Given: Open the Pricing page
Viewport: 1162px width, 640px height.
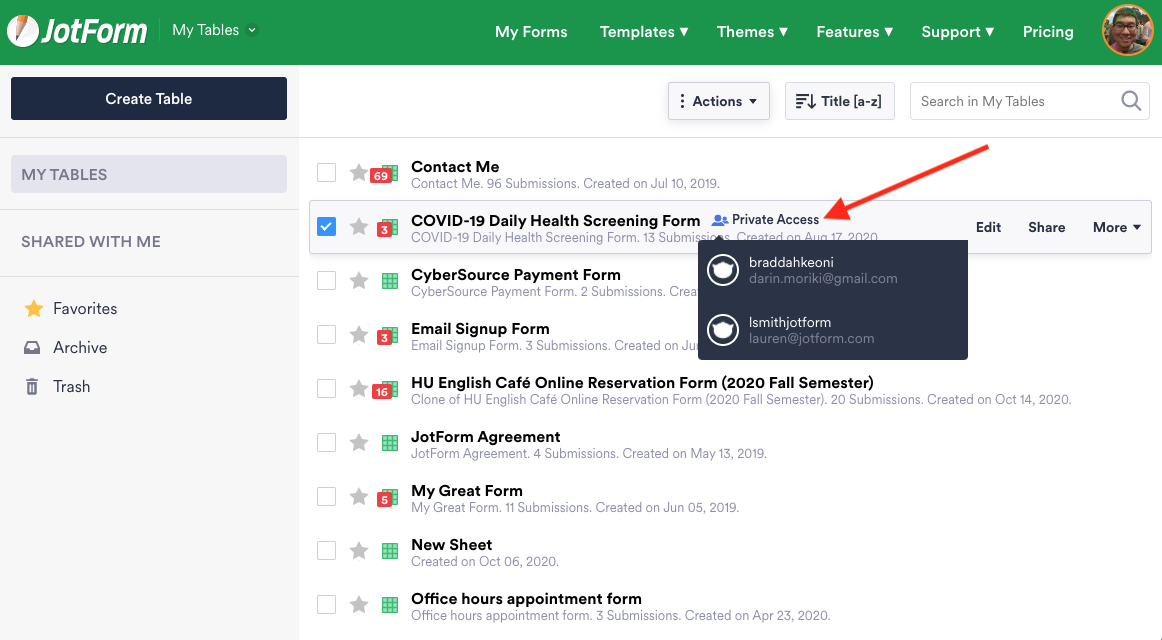Looking at the screenshot, I should click(1048, 32).
